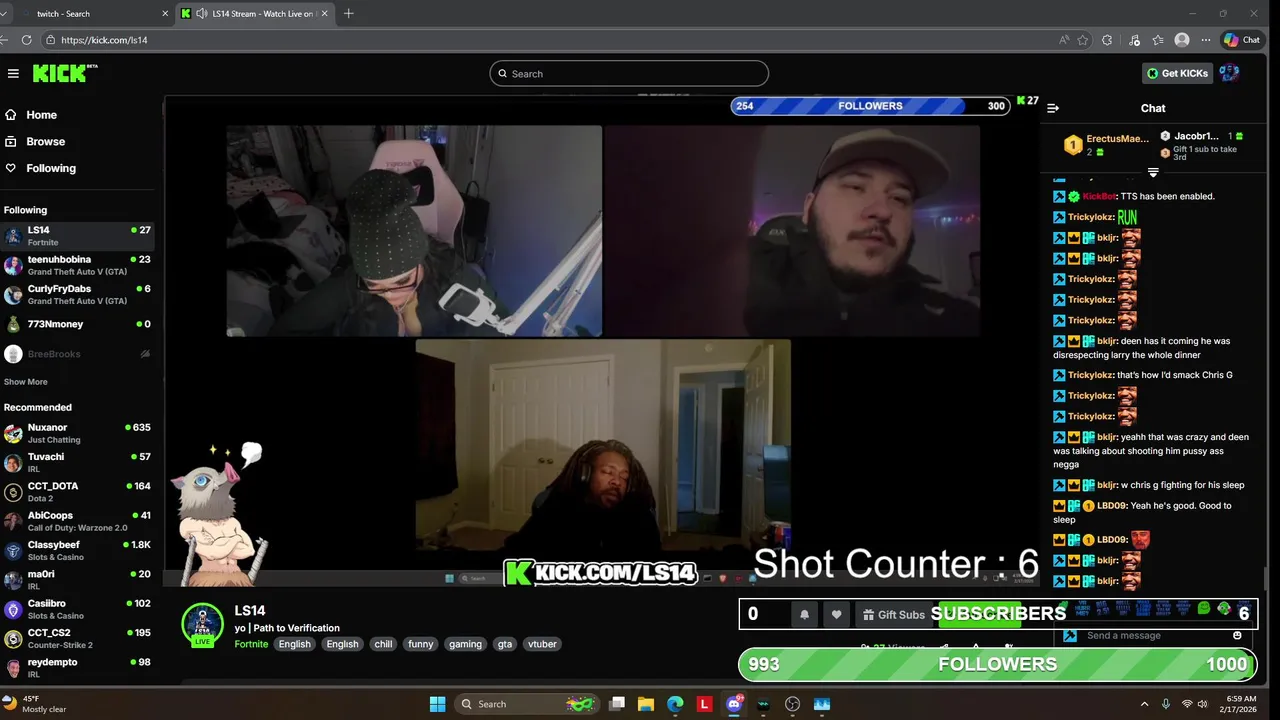Expand the chat leaderboard pull-down handle
This screenshot has width=1280, height=720.
pyautogui.click(x=1153, y=173)
